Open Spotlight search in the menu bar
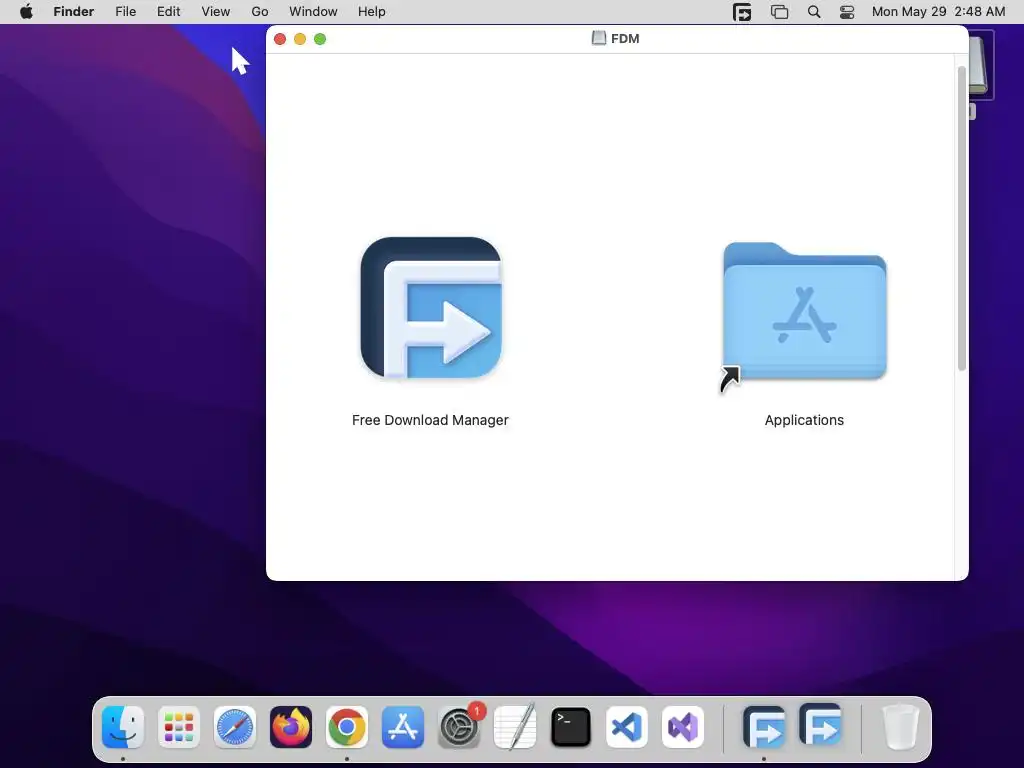Image resolution: width=1024 pixels, height=768 pixels. (814, 12)
